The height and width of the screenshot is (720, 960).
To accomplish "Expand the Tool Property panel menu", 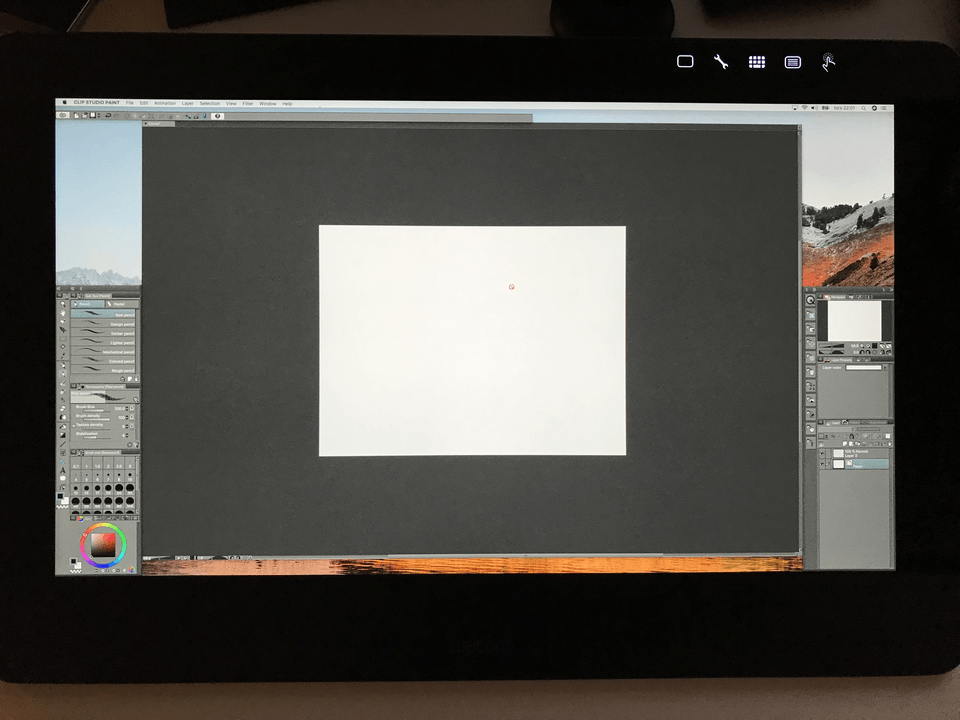I will pos(74,386).
